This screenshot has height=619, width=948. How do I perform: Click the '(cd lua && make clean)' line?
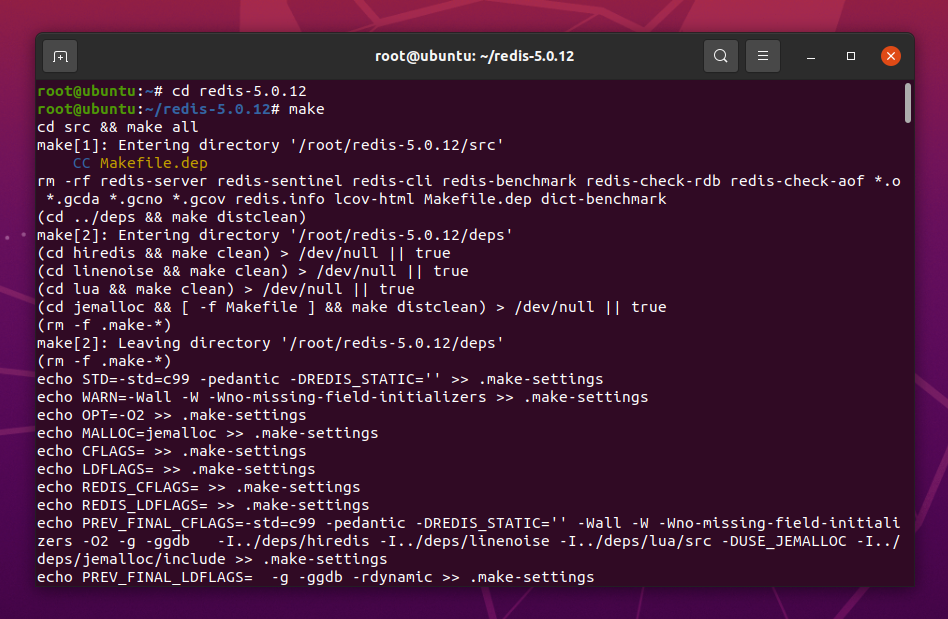click(226, 289)
